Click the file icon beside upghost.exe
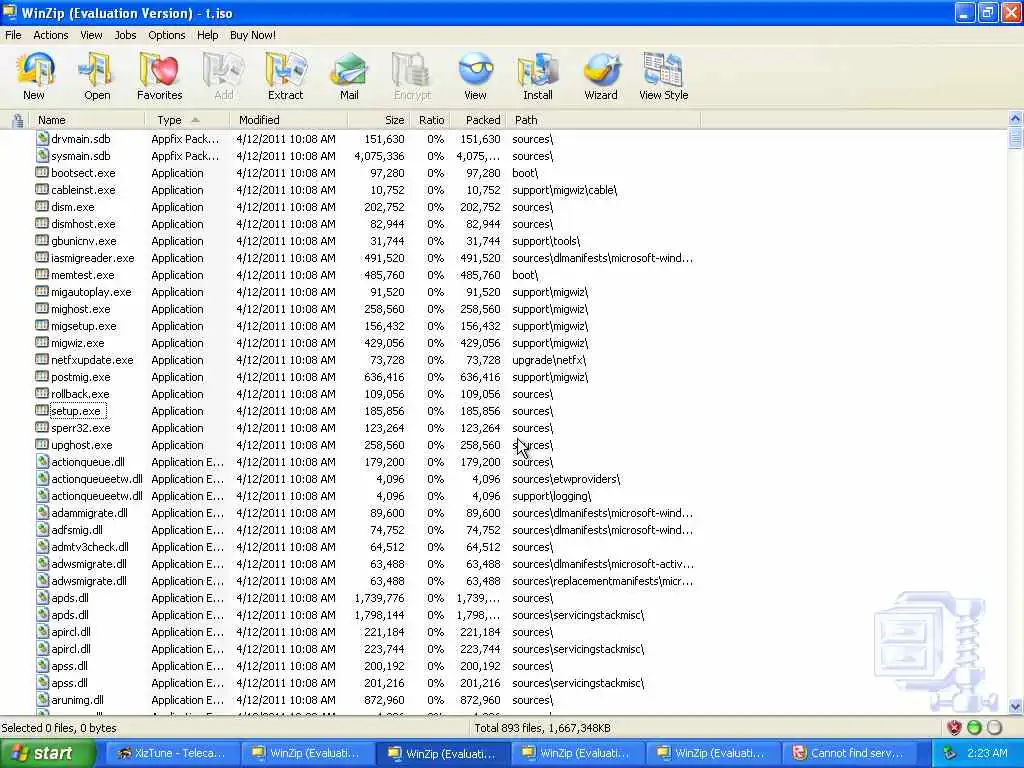This screenshot has width=1024, height=768. 42,444
